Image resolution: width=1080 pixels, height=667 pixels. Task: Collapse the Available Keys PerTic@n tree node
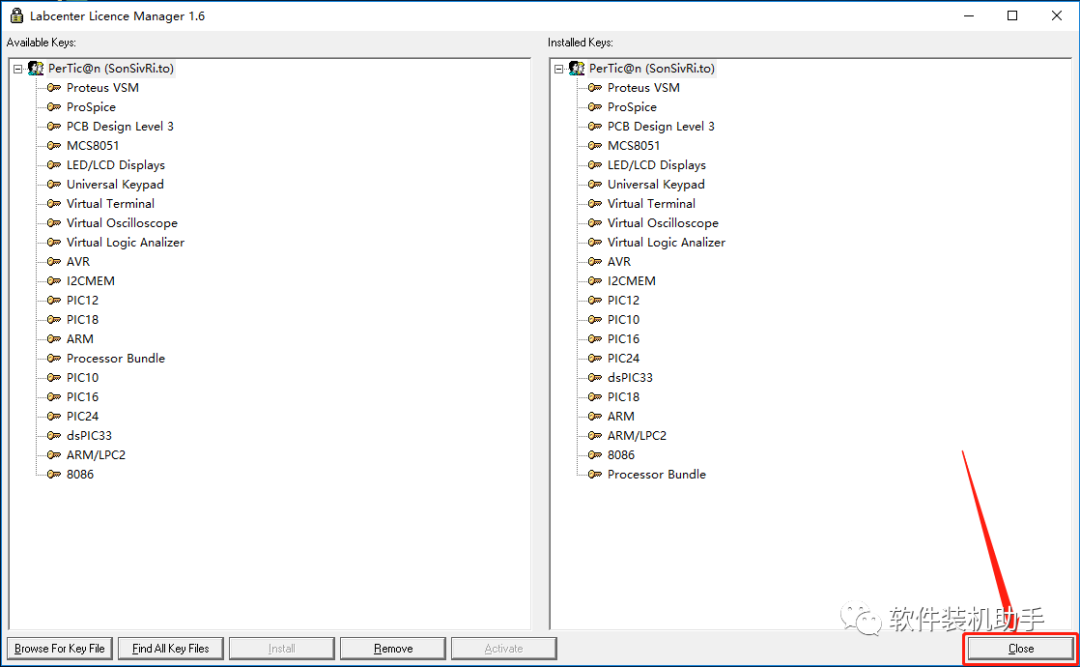(18, 69)
